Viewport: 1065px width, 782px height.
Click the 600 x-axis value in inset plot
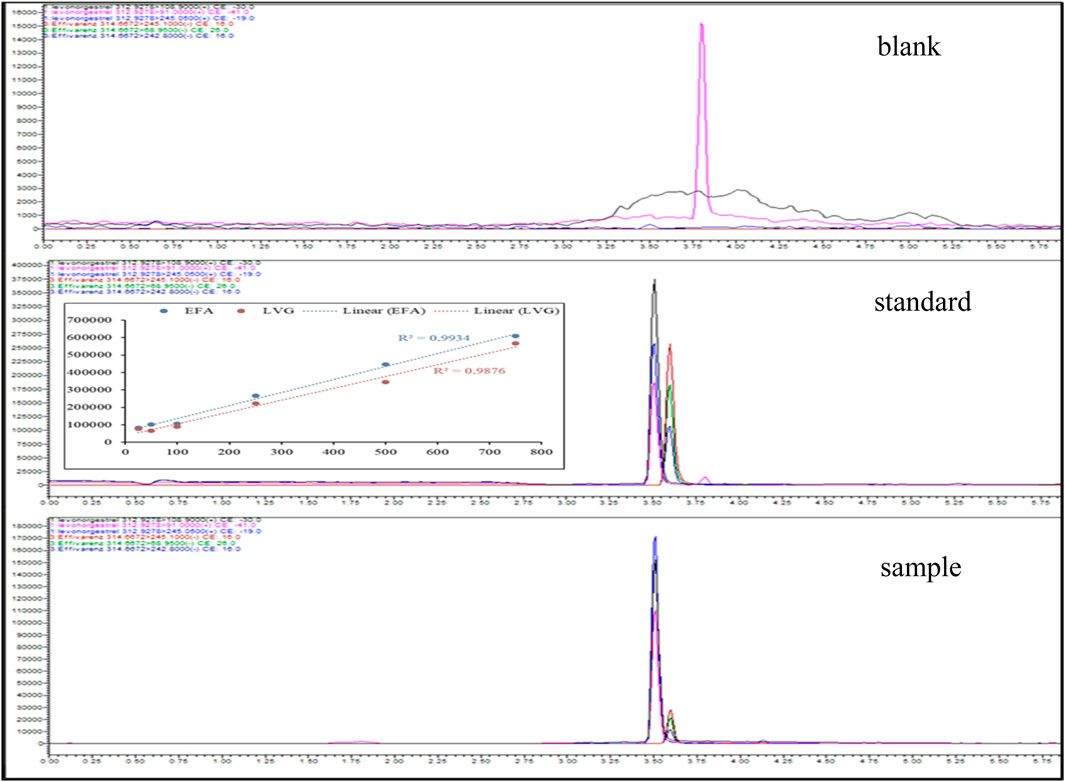point(437,452)
